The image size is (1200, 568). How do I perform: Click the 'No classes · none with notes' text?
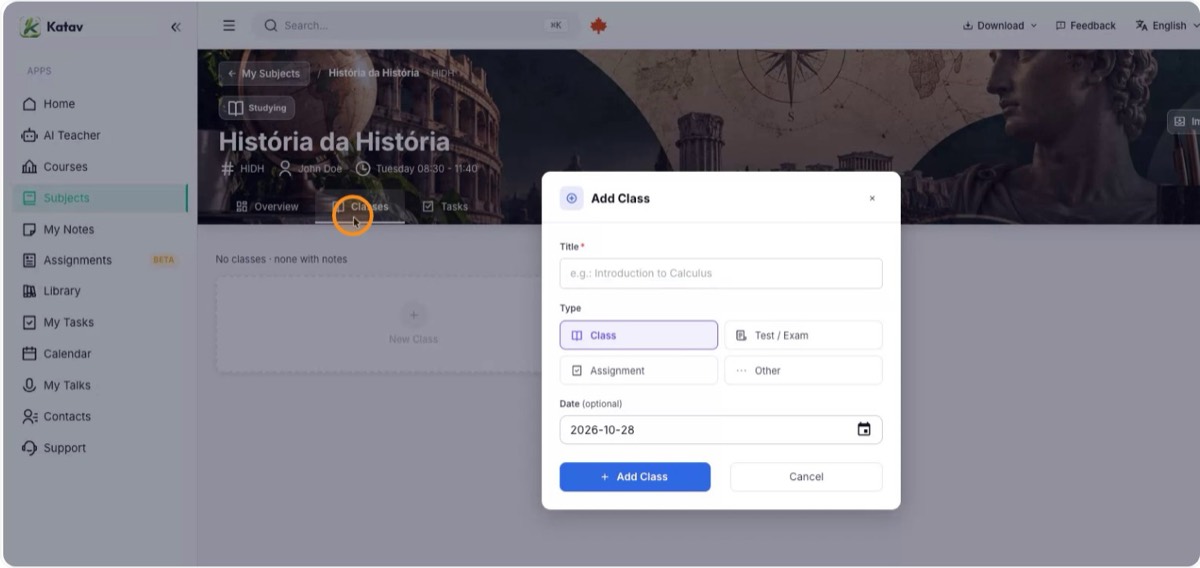point(282,259)
